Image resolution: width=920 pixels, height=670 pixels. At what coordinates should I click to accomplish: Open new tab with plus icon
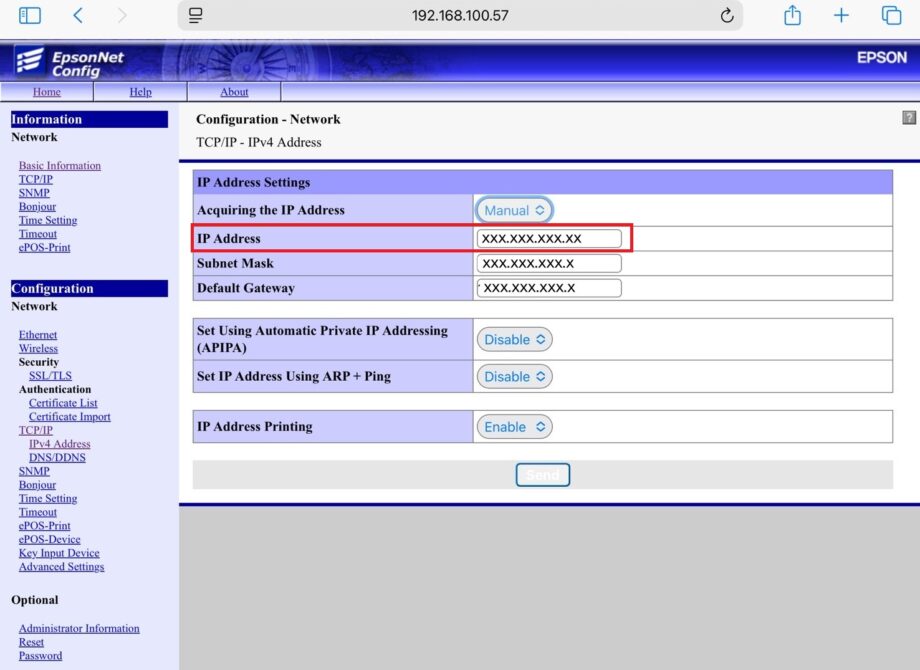pos(841,15)
